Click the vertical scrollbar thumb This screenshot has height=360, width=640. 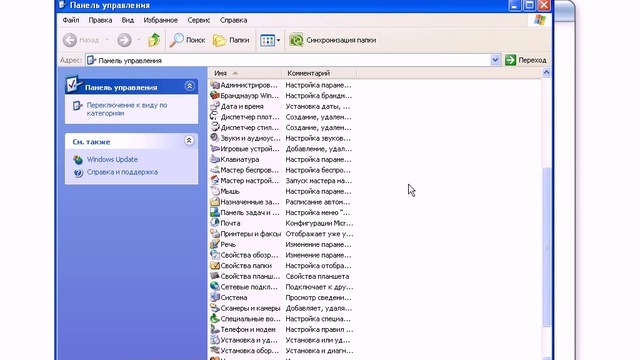click(x=546, y=247)
